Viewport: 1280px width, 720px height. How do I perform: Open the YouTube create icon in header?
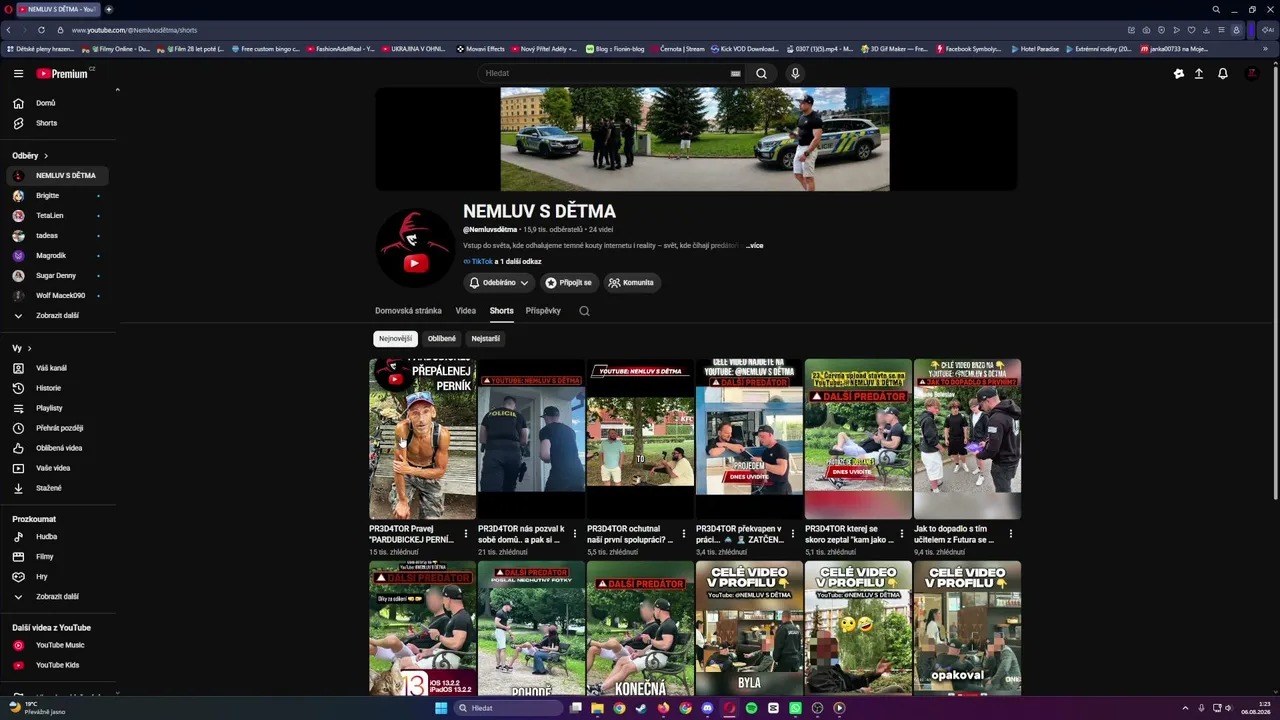point(1179,73)
